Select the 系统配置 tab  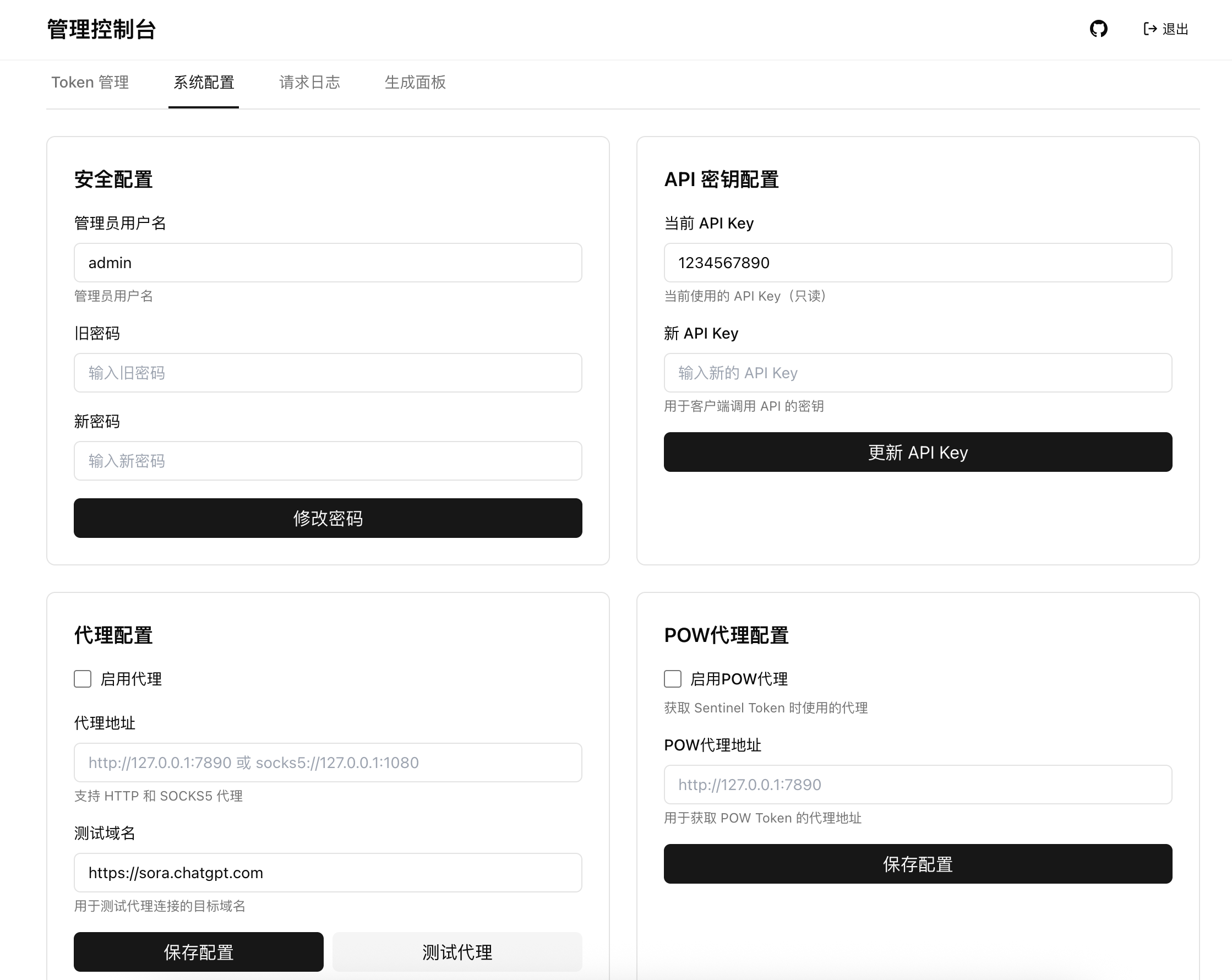(x=204, y=82)
